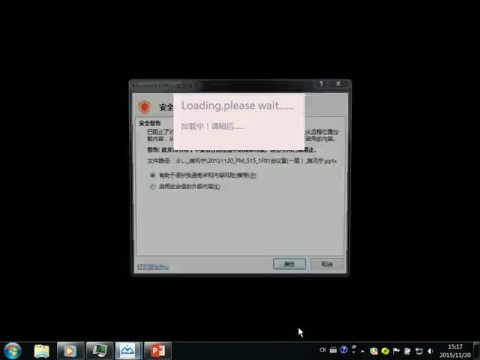Image resolution: width=480 pixels, height=360 pixels.
Task: Click the cancel button in the security dialog
Action: [x=327, y=264]
